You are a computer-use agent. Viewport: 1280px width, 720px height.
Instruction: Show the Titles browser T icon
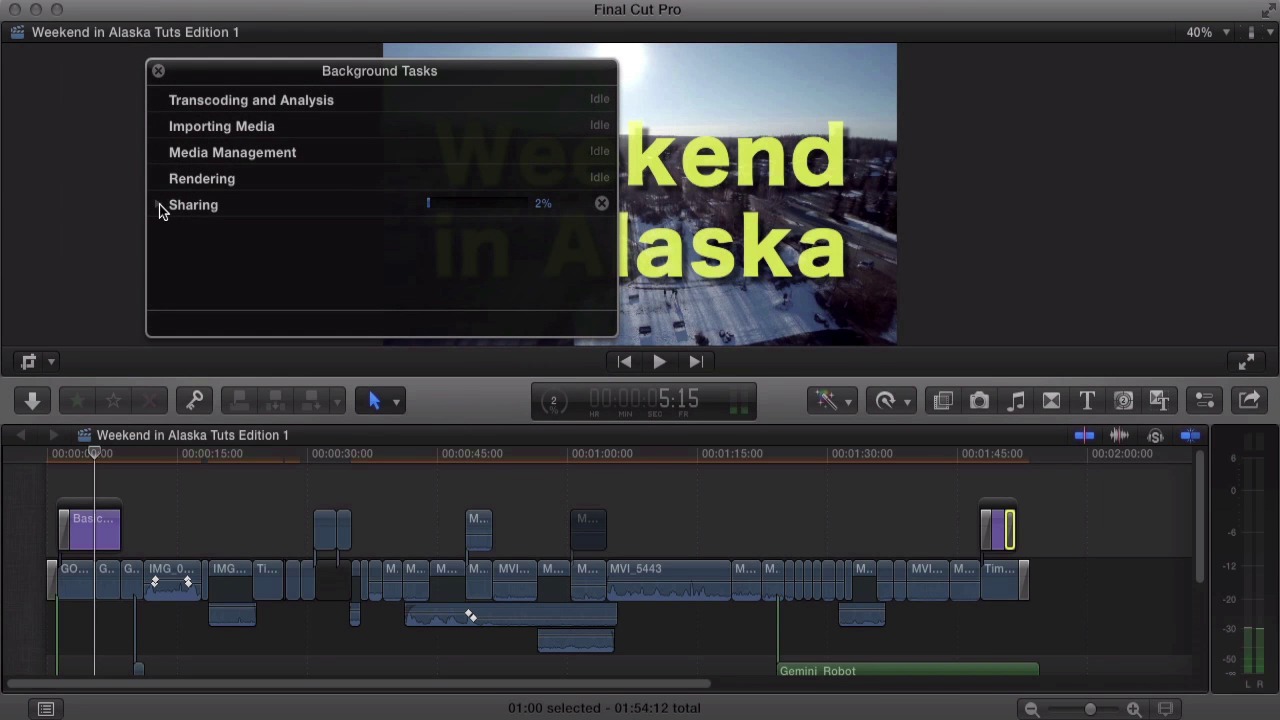tap(1087, 401)
